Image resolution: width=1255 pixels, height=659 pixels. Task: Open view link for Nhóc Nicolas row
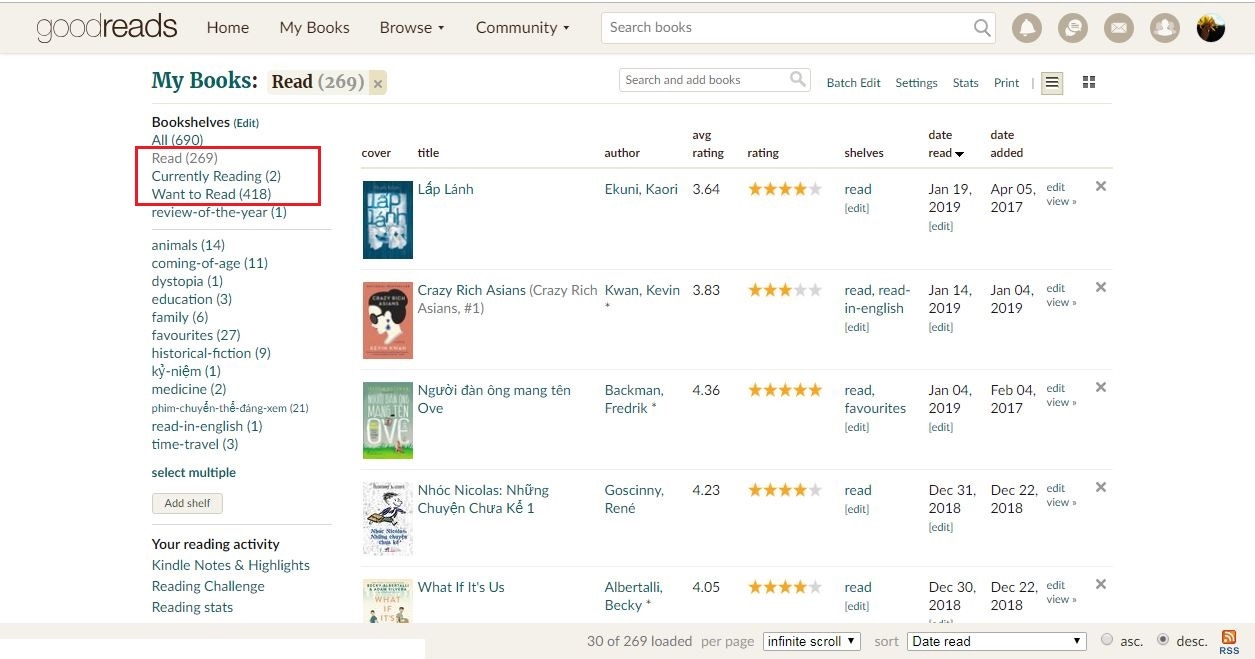tap(1061, 502)
